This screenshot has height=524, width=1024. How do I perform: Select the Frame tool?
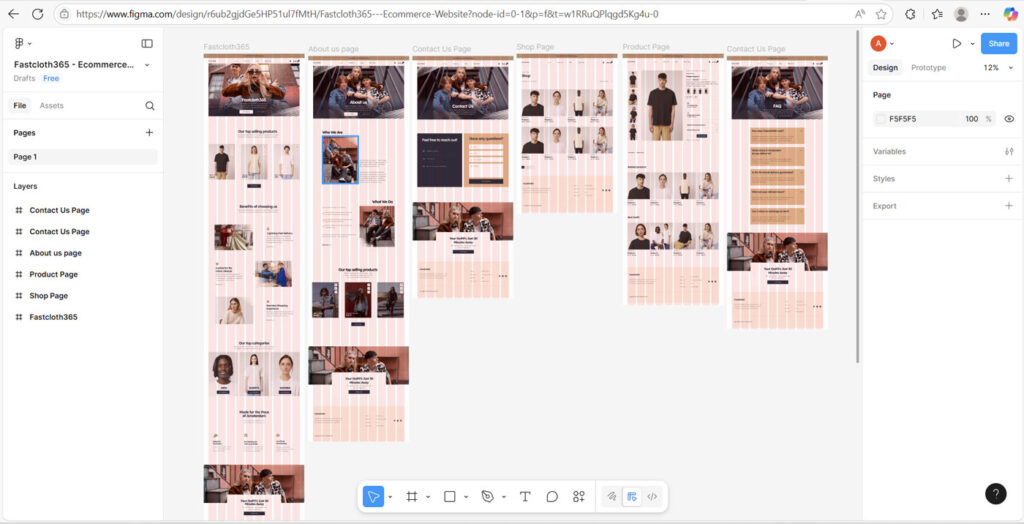pyautogui.click(x=411, y=496)
